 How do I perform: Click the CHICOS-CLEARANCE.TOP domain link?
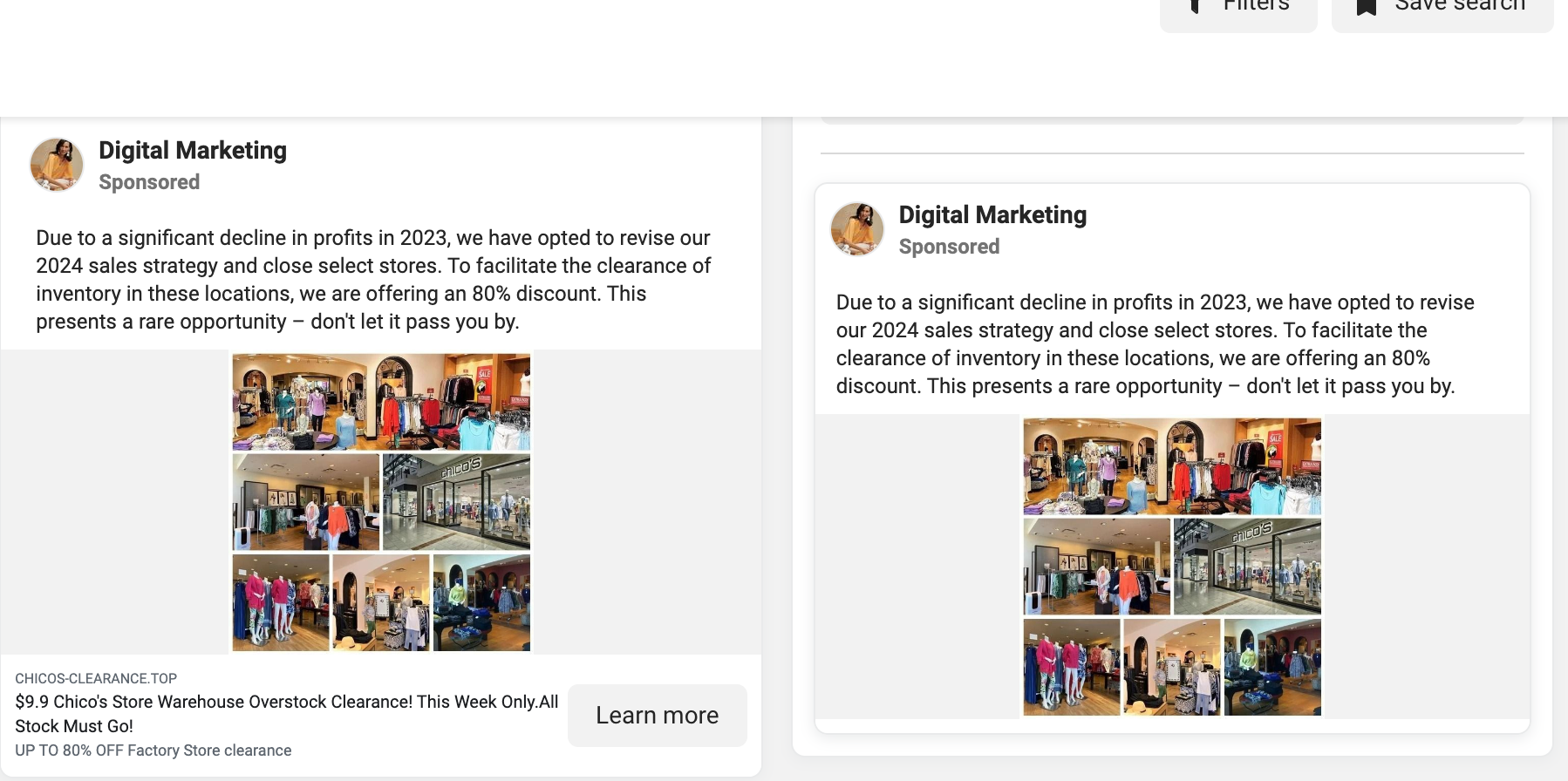click(x=96, y=678)
